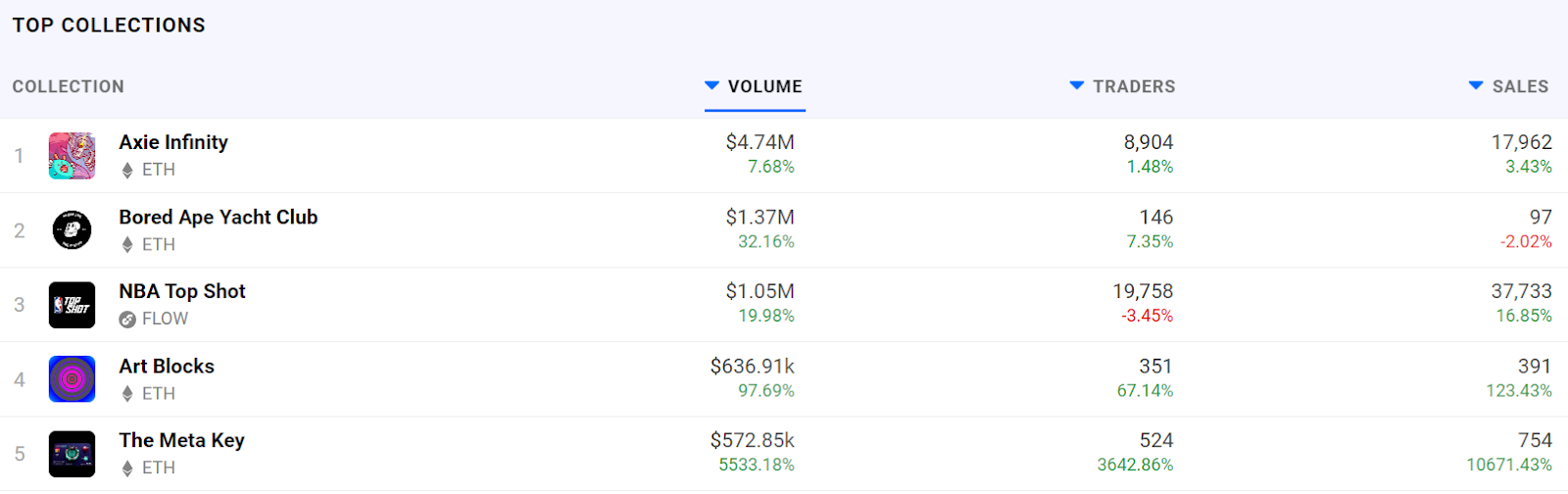
Task: Click the 10671.43% sales change
Action: coord(1509,465)
